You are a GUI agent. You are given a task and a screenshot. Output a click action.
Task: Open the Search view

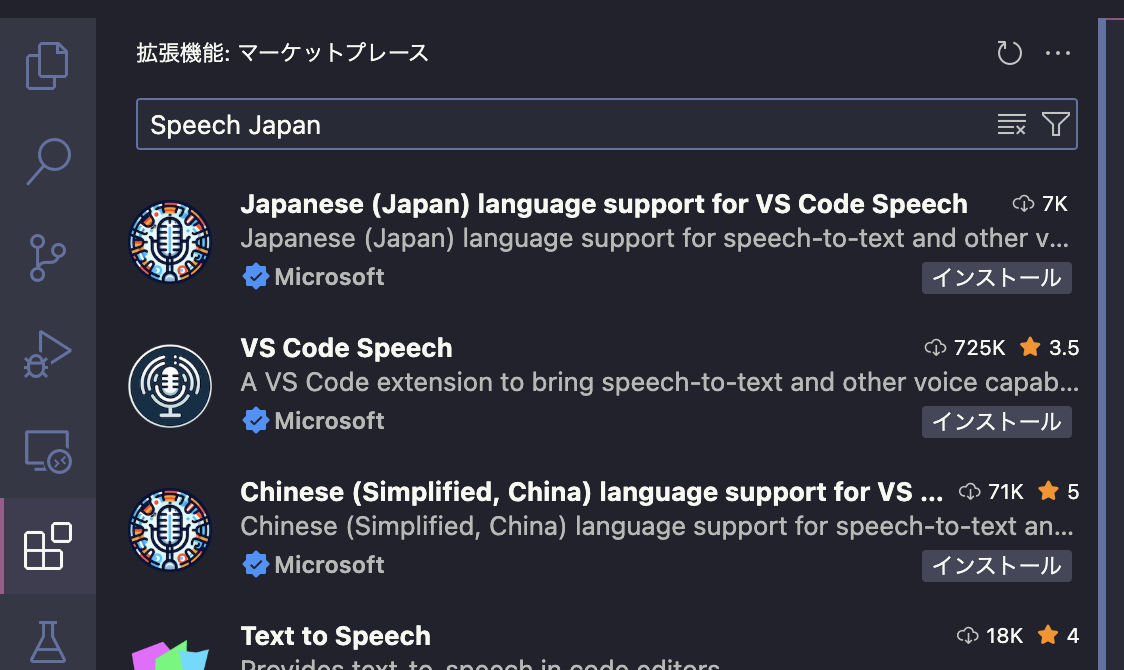click(47, 161)
